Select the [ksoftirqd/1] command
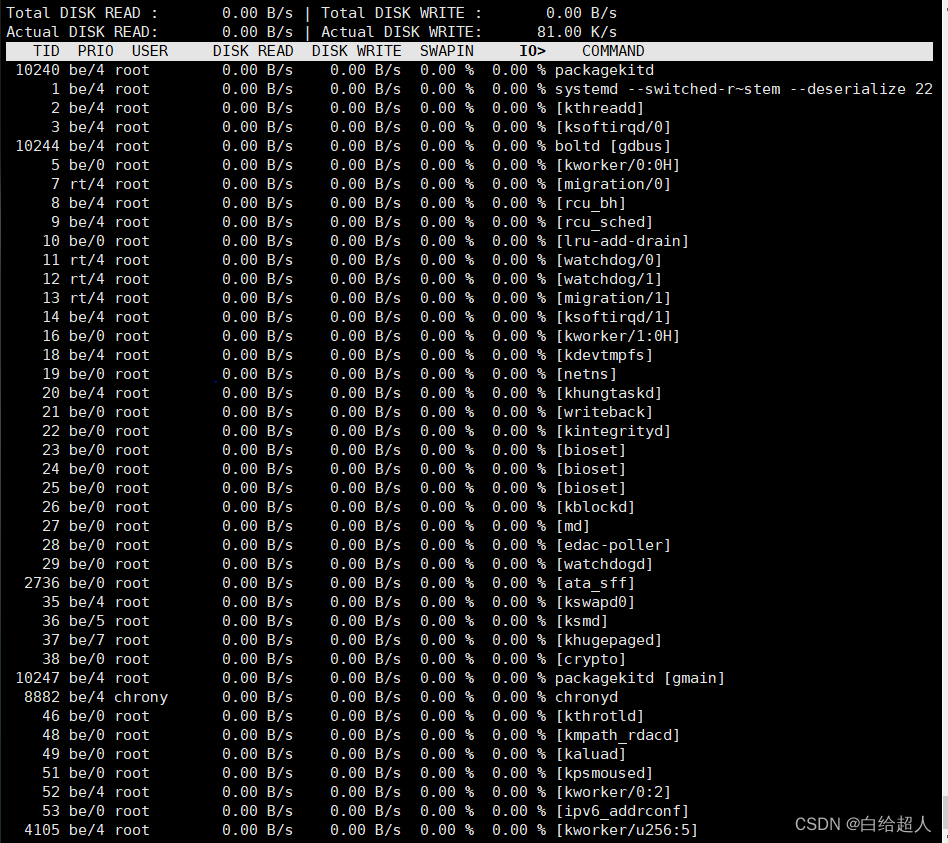 pyautogui.click(x=613, y=317)
